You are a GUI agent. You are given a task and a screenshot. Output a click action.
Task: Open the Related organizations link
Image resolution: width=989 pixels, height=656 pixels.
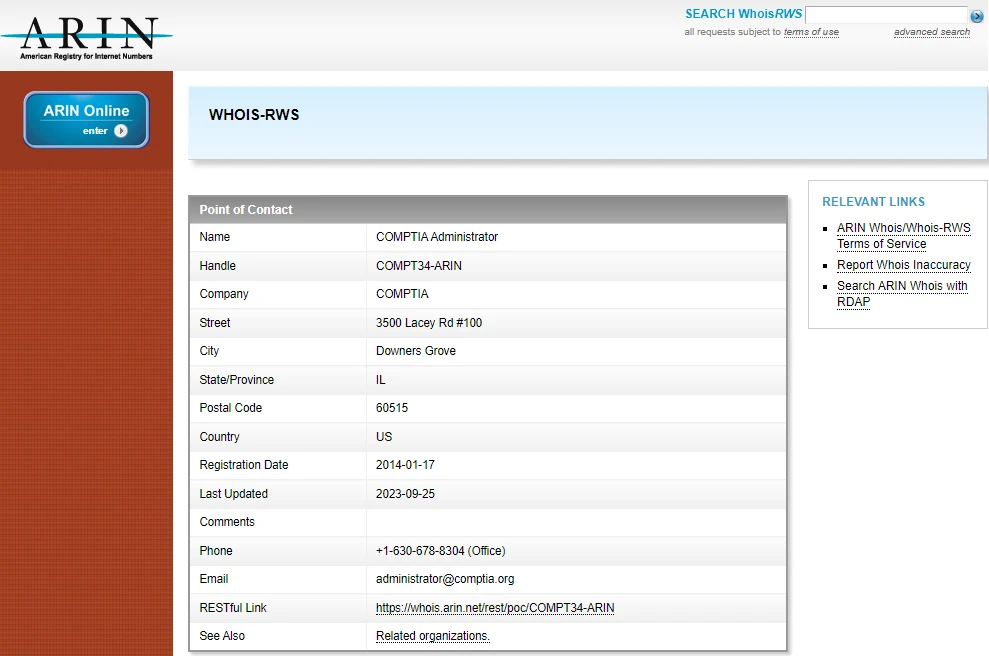click(x=433, y=636)
